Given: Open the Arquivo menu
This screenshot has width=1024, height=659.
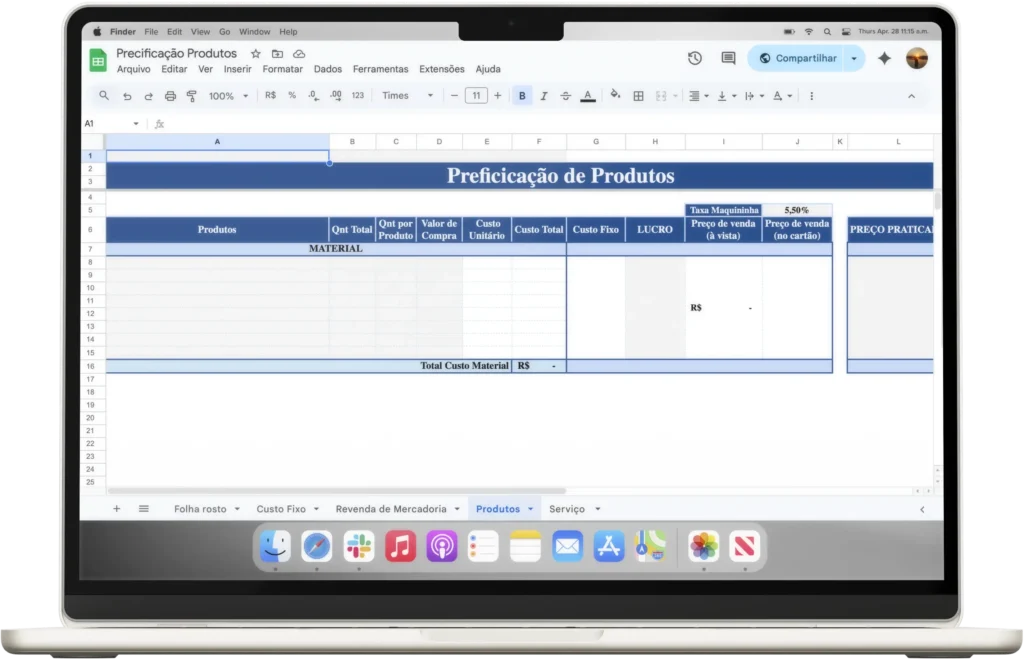Looking at the screenshot, I should pos(133,69).
